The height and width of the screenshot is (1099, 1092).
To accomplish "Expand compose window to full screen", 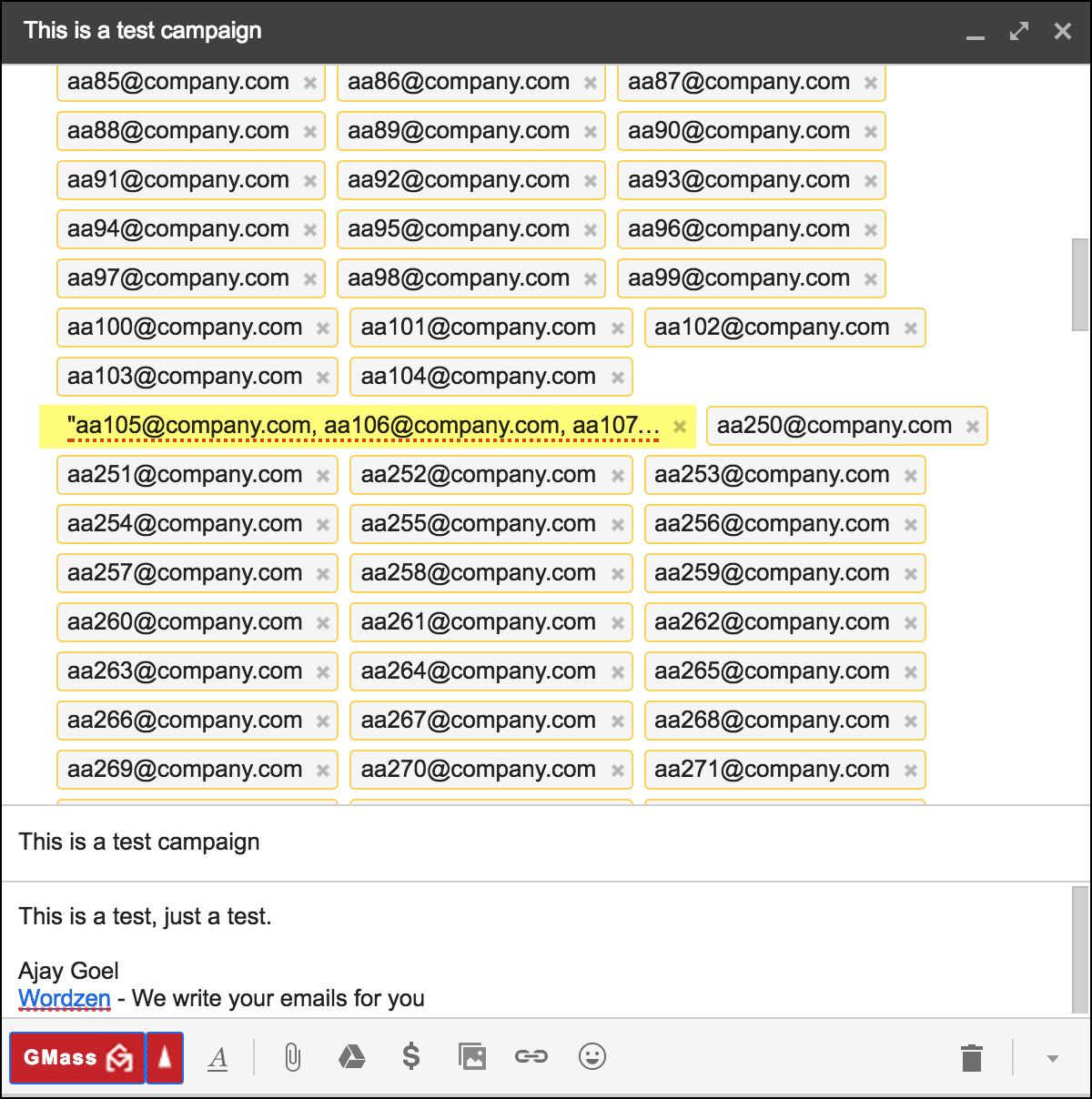I will pyautogui.click(x=1017, y=30).
